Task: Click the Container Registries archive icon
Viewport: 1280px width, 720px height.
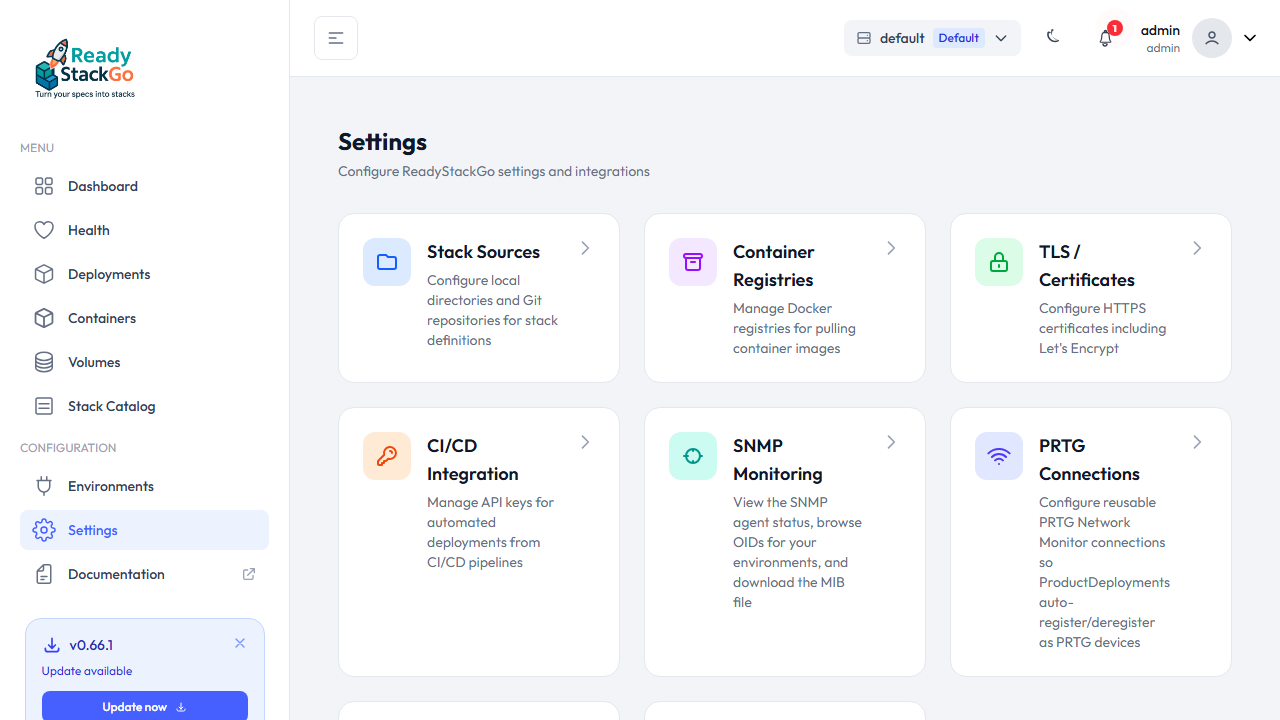Action: (693, 262)
